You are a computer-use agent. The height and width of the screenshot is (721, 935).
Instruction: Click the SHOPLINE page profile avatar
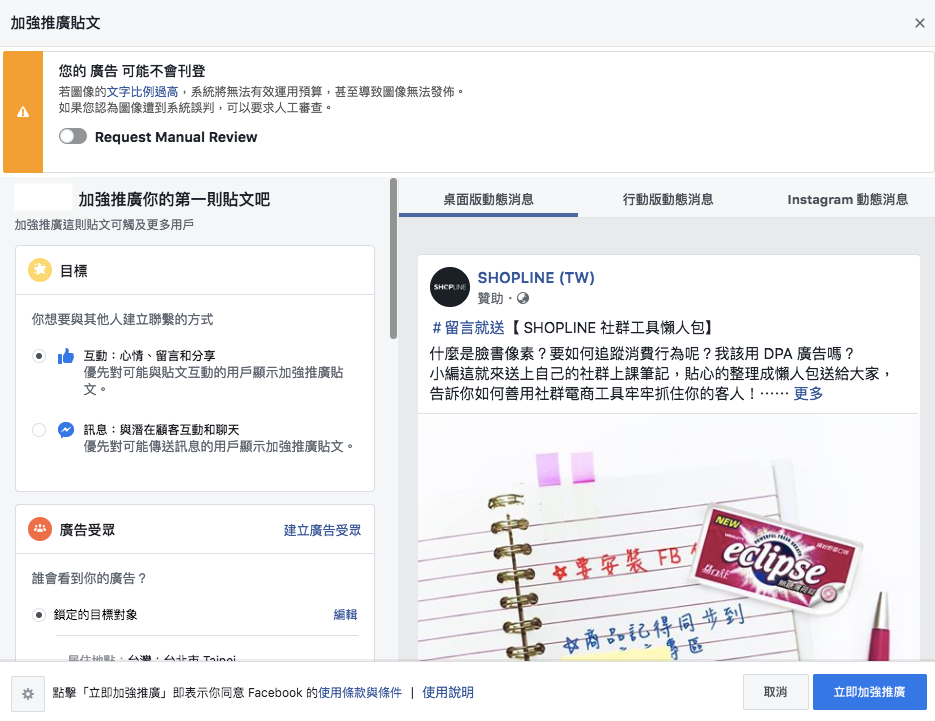(x=449, y=287)
